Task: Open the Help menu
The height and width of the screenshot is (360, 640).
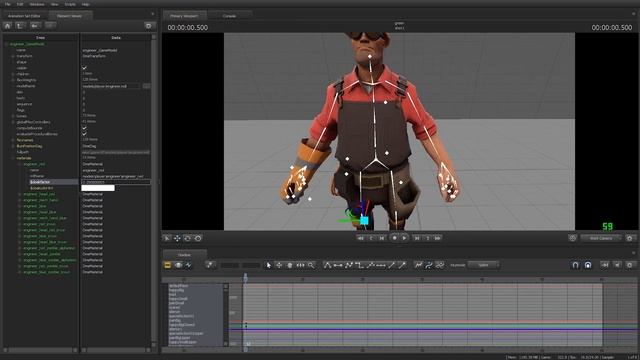Action: (x=85, y=4)
